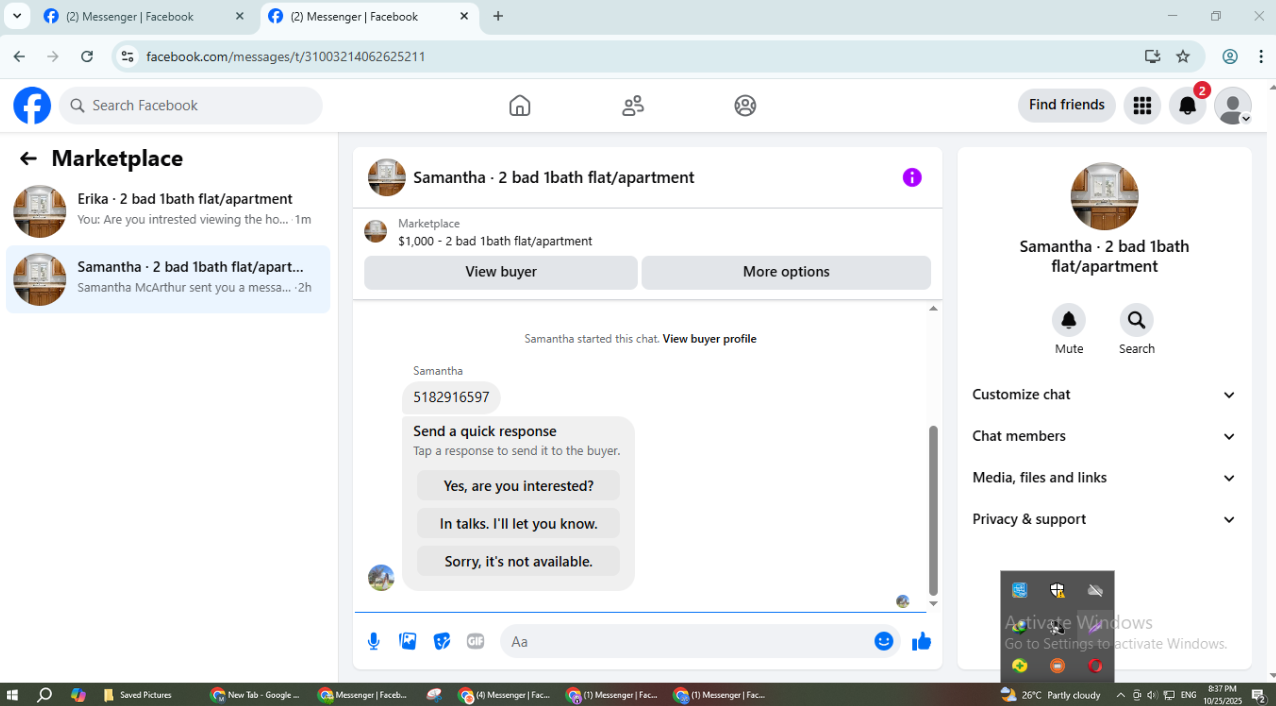Click the Chrome install app icon
This screenshot has width=1276, height=706.
[x=1152, y=57]
